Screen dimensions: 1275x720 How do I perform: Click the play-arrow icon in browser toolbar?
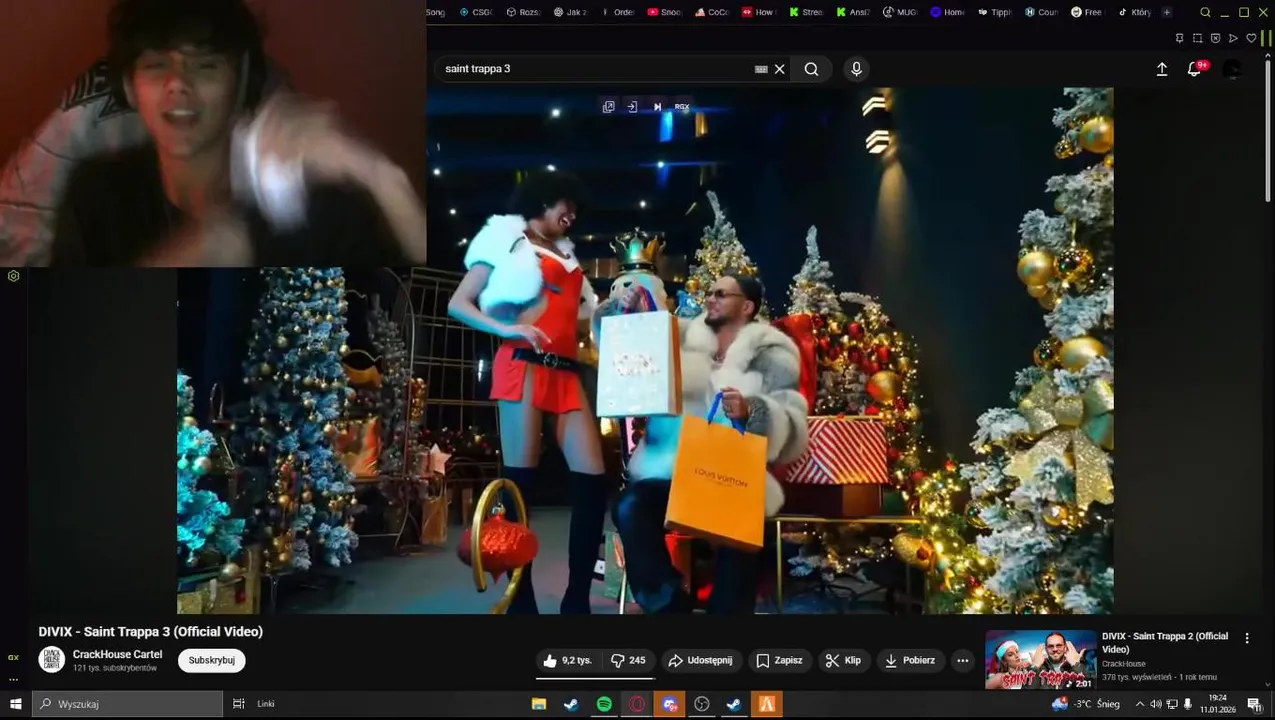coord(1233,38)
